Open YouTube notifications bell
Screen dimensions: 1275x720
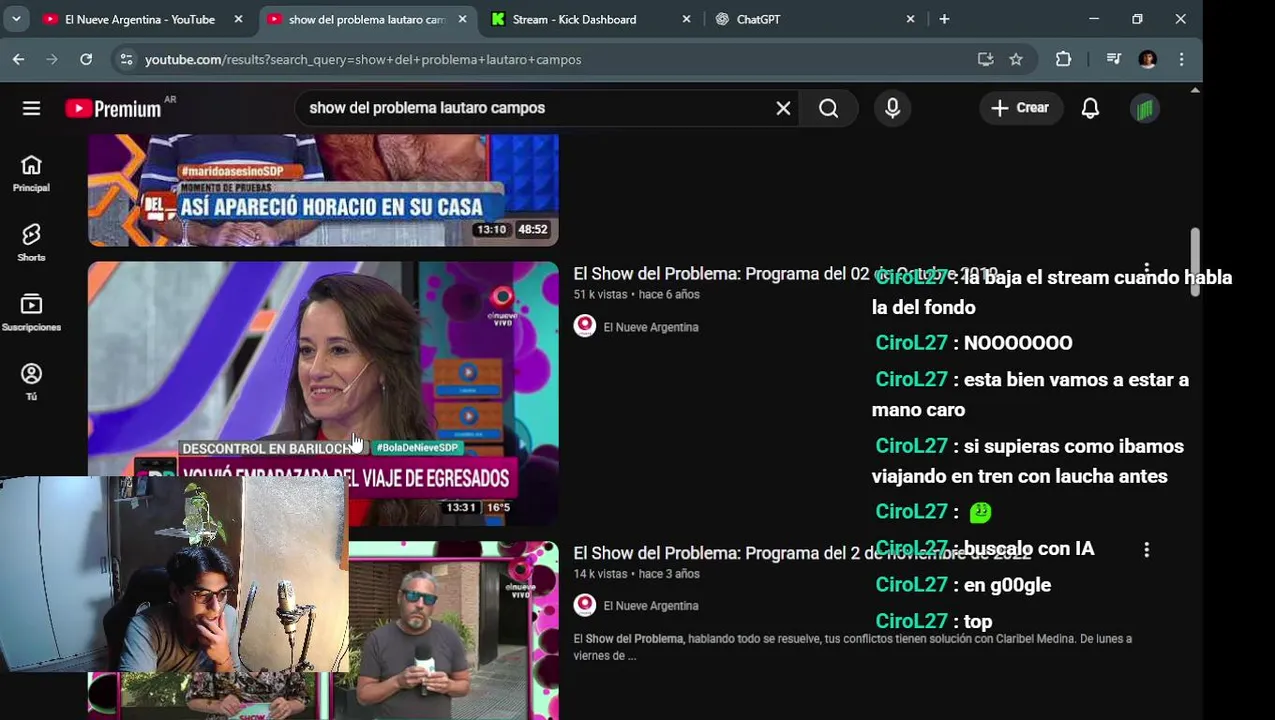[1090, 108]
